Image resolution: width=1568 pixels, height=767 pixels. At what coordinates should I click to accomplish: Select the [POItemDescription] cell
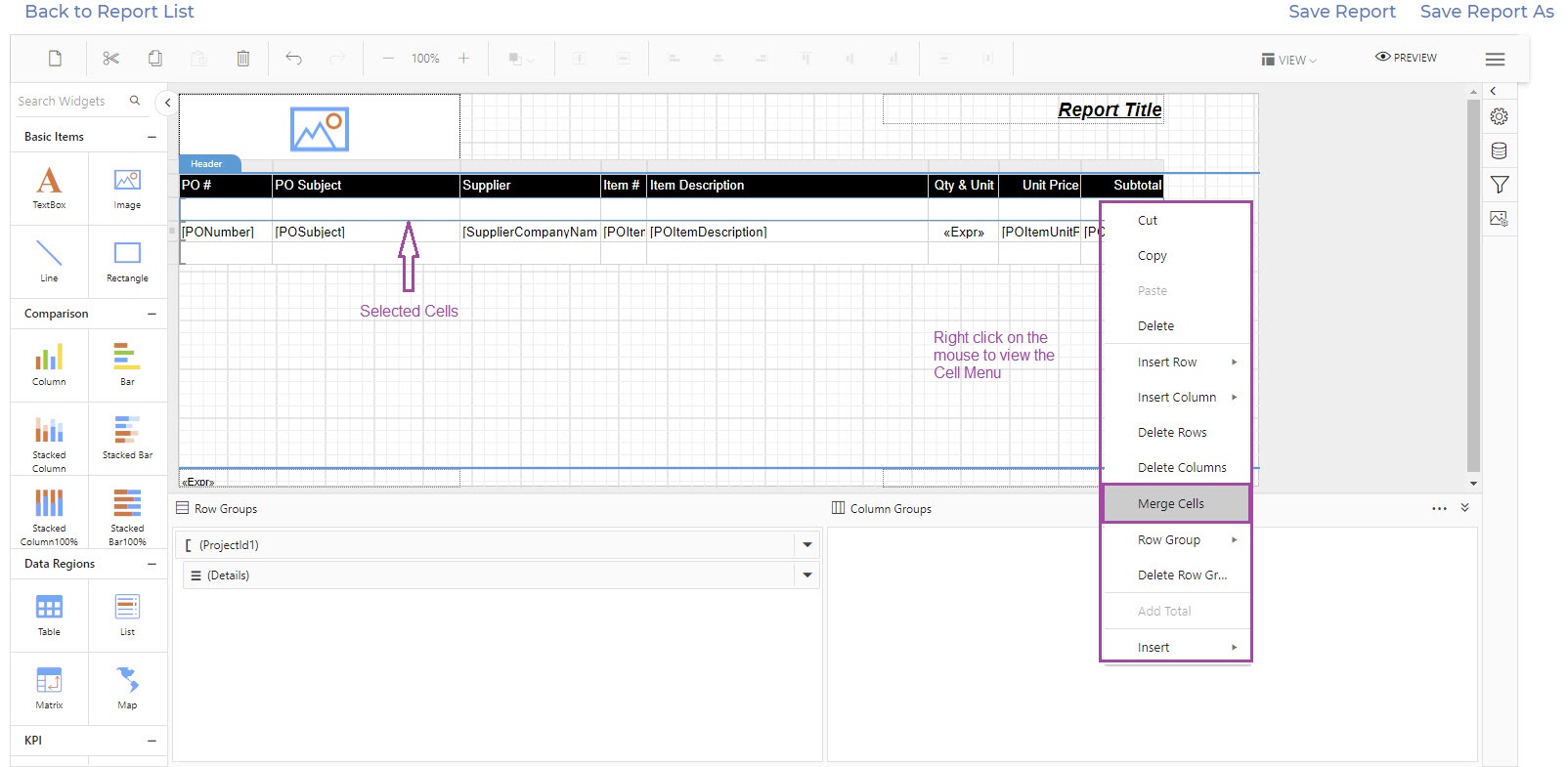coord(787,233)
